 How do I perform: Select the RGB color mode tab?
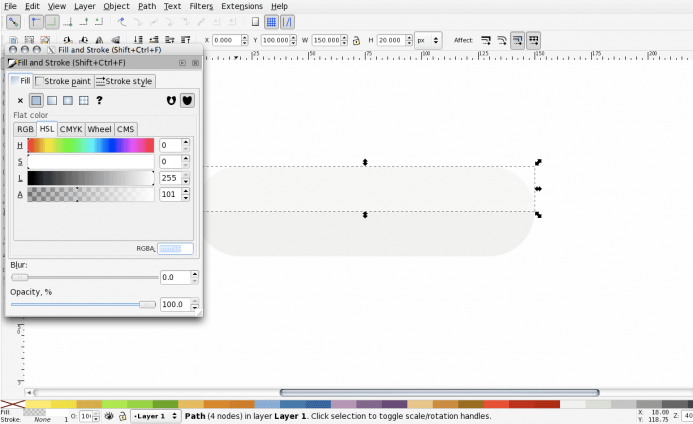(25, 129)
